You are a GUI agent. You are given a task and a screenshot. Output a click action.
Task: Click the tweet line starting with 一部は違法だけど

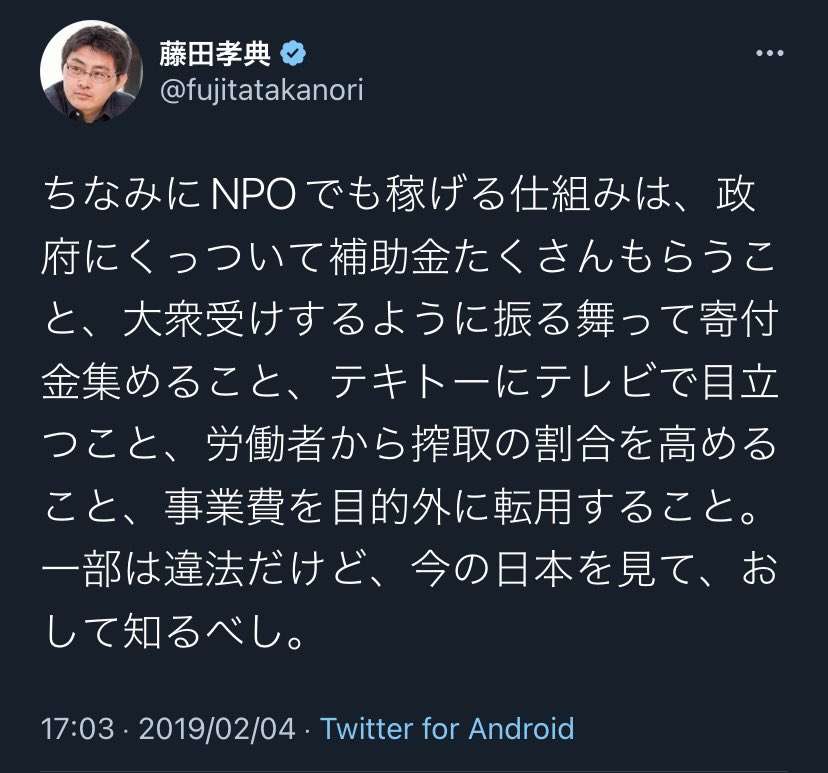[x=409, y=569]
